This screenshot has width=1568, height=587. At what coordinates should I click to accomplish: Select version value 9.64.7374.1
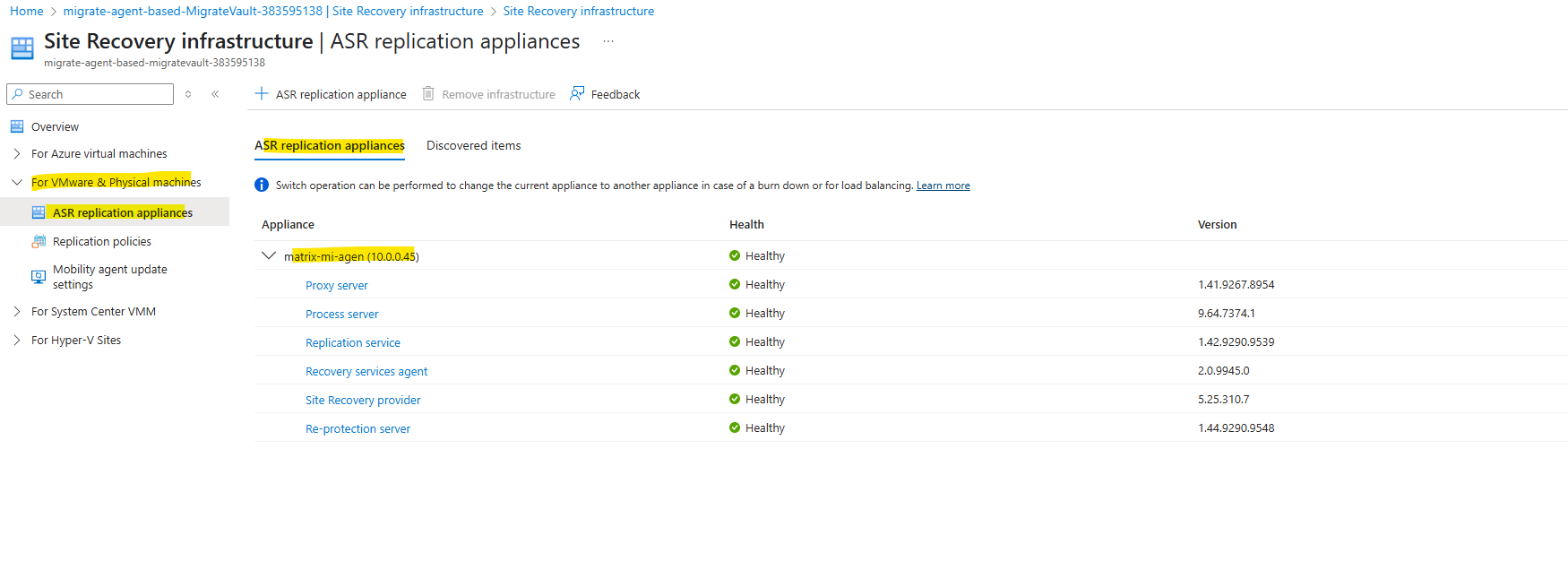(1226, 313)
